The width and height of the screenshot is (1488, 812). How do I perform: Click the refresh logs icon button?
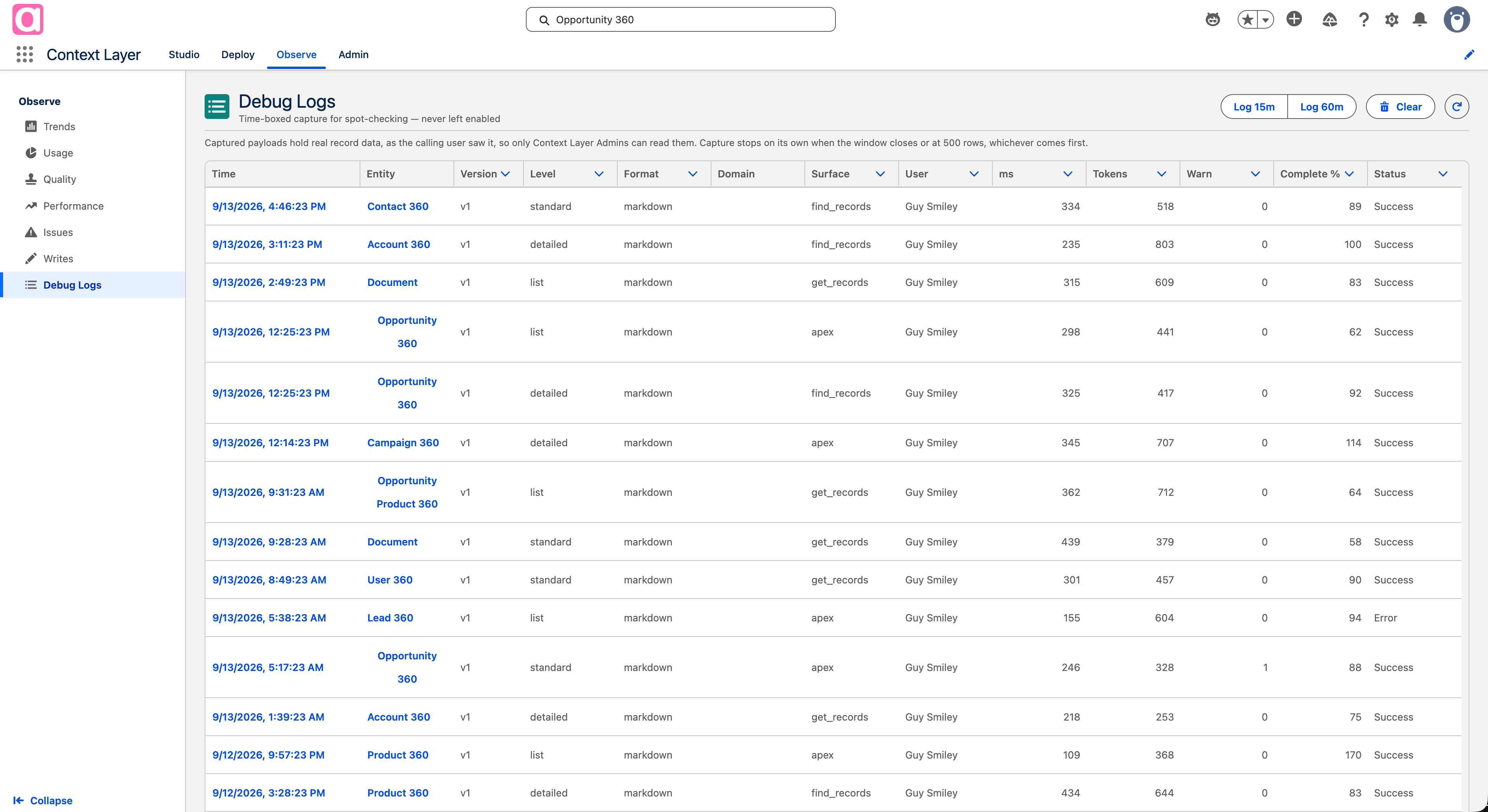tap(1457, 106)
